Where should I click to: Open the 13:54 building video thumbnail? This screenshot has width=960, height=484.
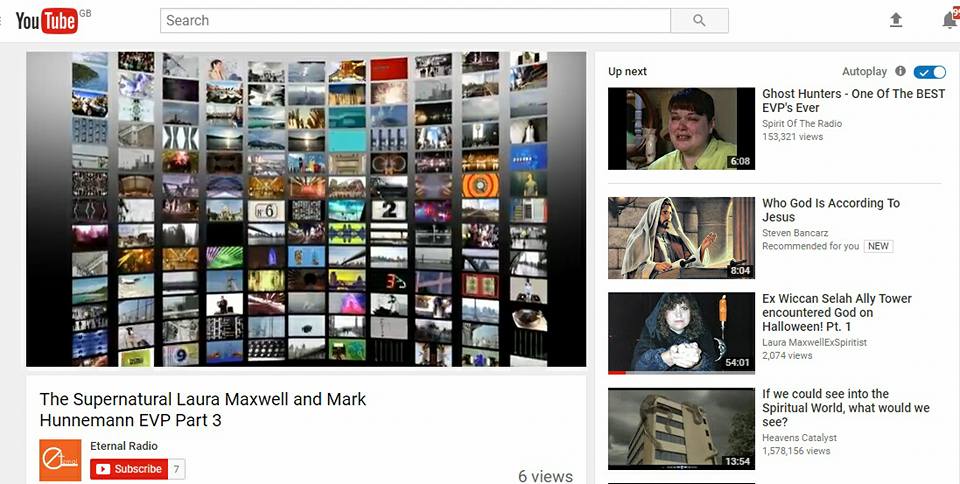[x=681, y=428]
